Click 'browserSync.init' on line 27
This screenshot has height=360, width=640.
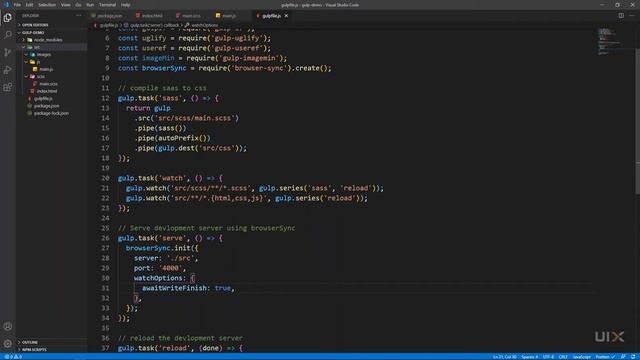[158, 248]
